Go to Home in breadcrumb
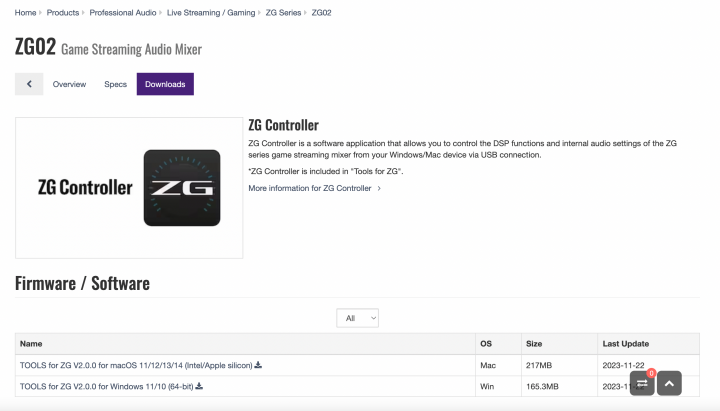The image size is (720, 411). pyautogui.click(x=25, y=12)
